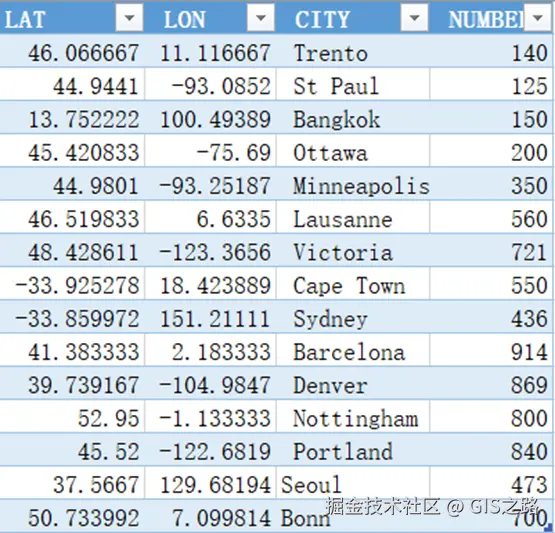Select longitude cell -93.25187
555x533 pixels.
(210, 184)
